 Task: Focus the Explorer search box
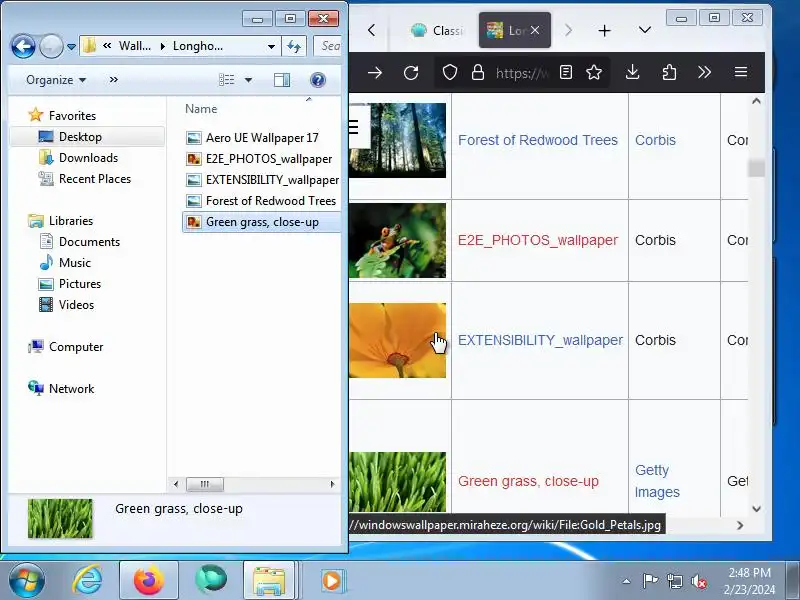(x=328, y=46)
